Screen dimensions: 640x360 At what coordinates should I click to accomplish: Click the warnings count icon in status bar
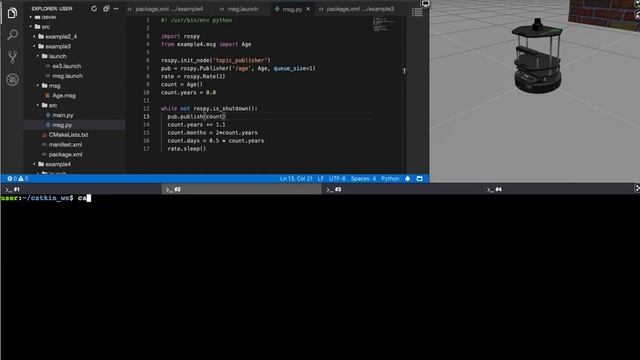[23, 179]
